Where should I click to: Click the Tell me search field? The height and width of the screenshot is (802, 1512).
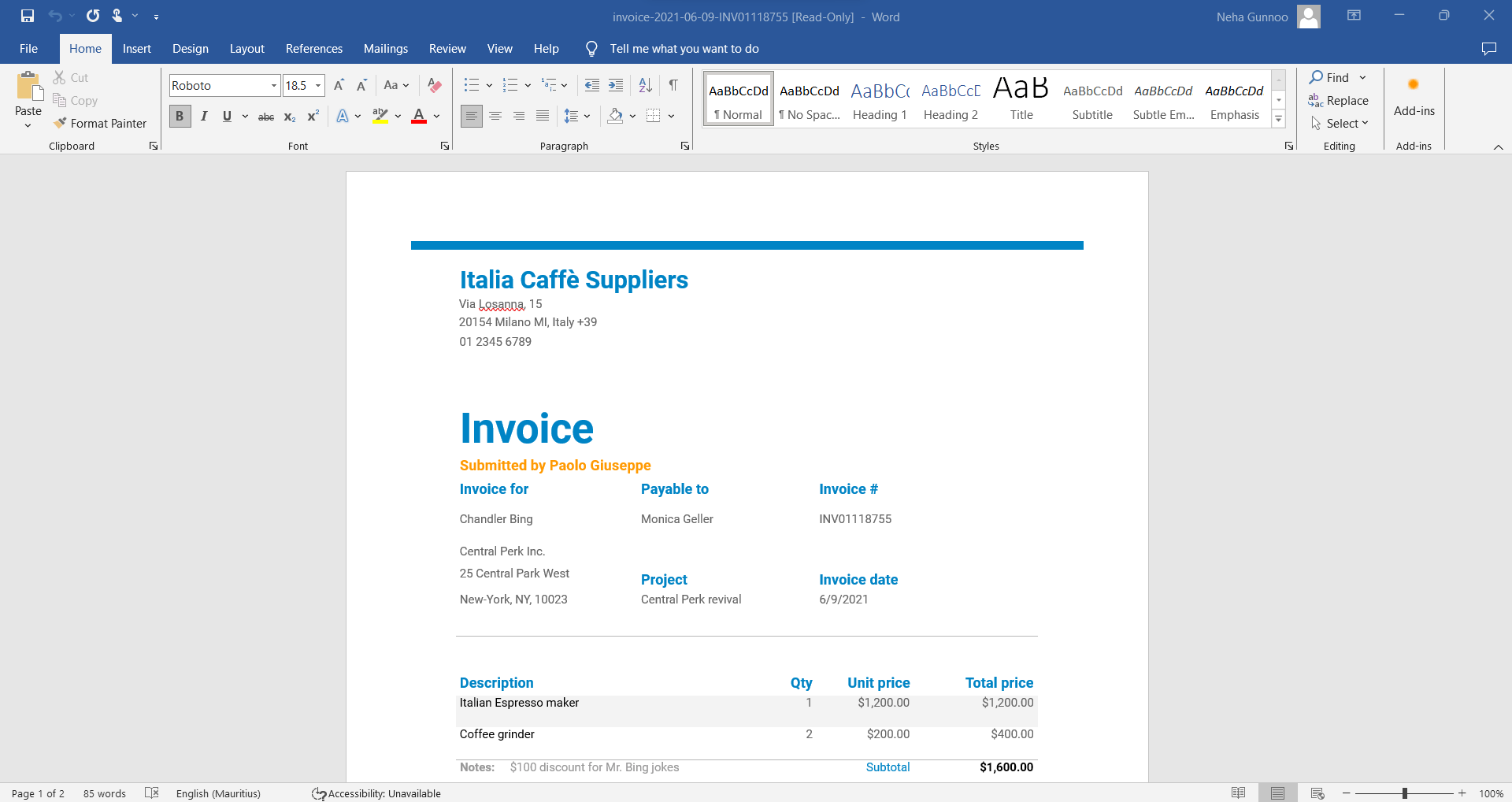click(x=684, y=49)
